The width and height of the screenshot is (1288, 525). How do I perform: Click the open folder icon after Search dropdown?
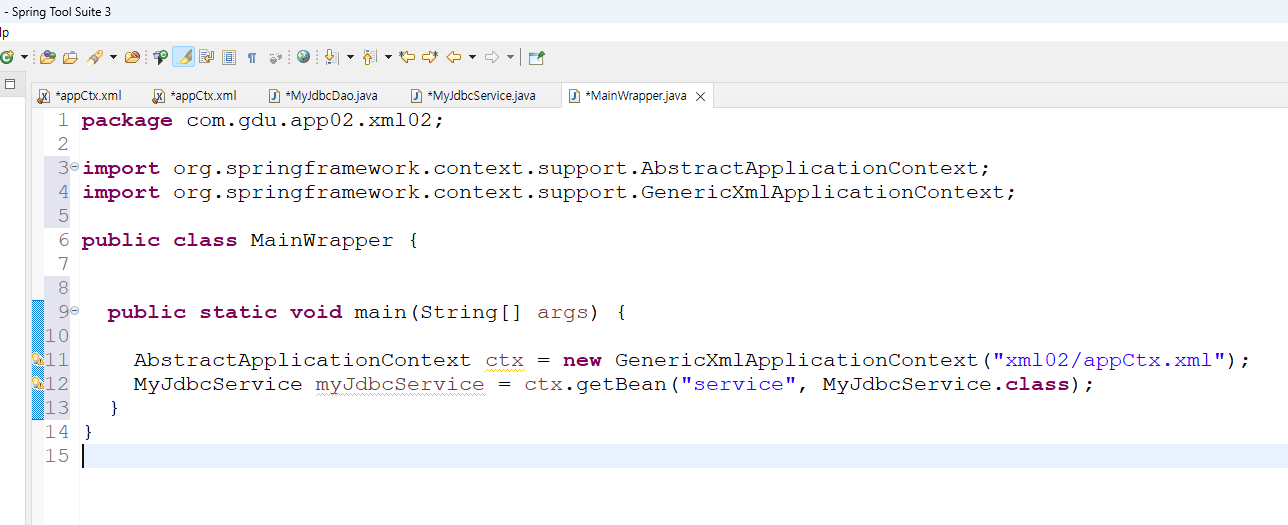(132, 57)
